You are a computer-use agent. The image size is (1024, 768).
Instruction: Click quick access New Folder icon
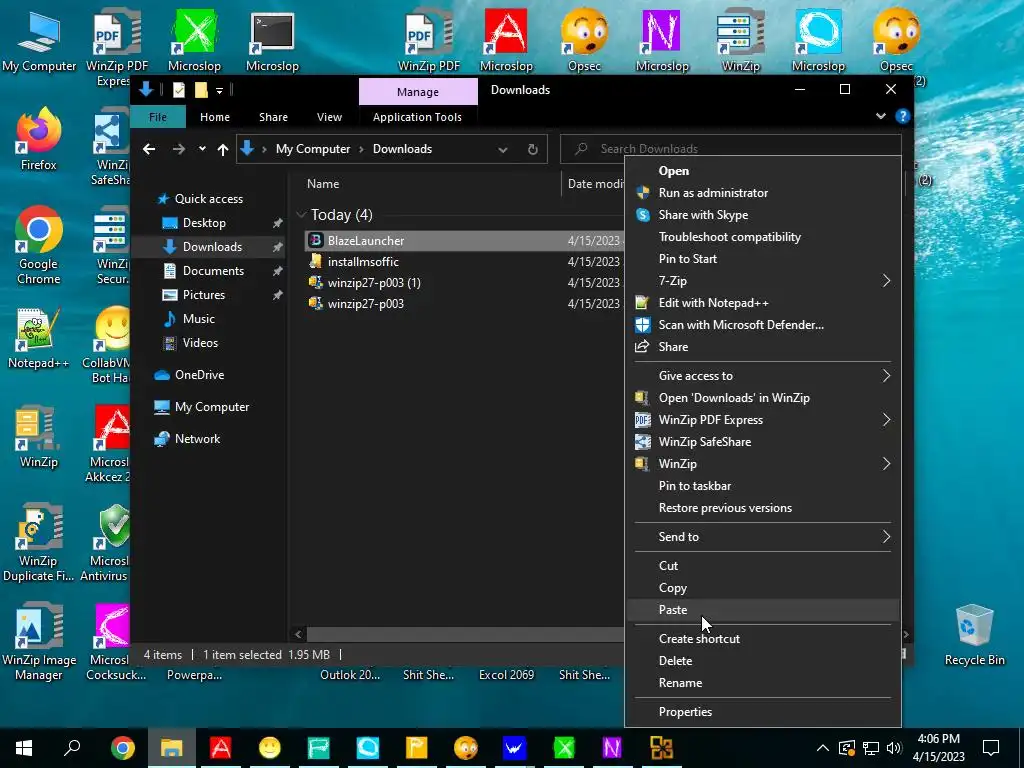pyautogui.click(x=201, y=90)
